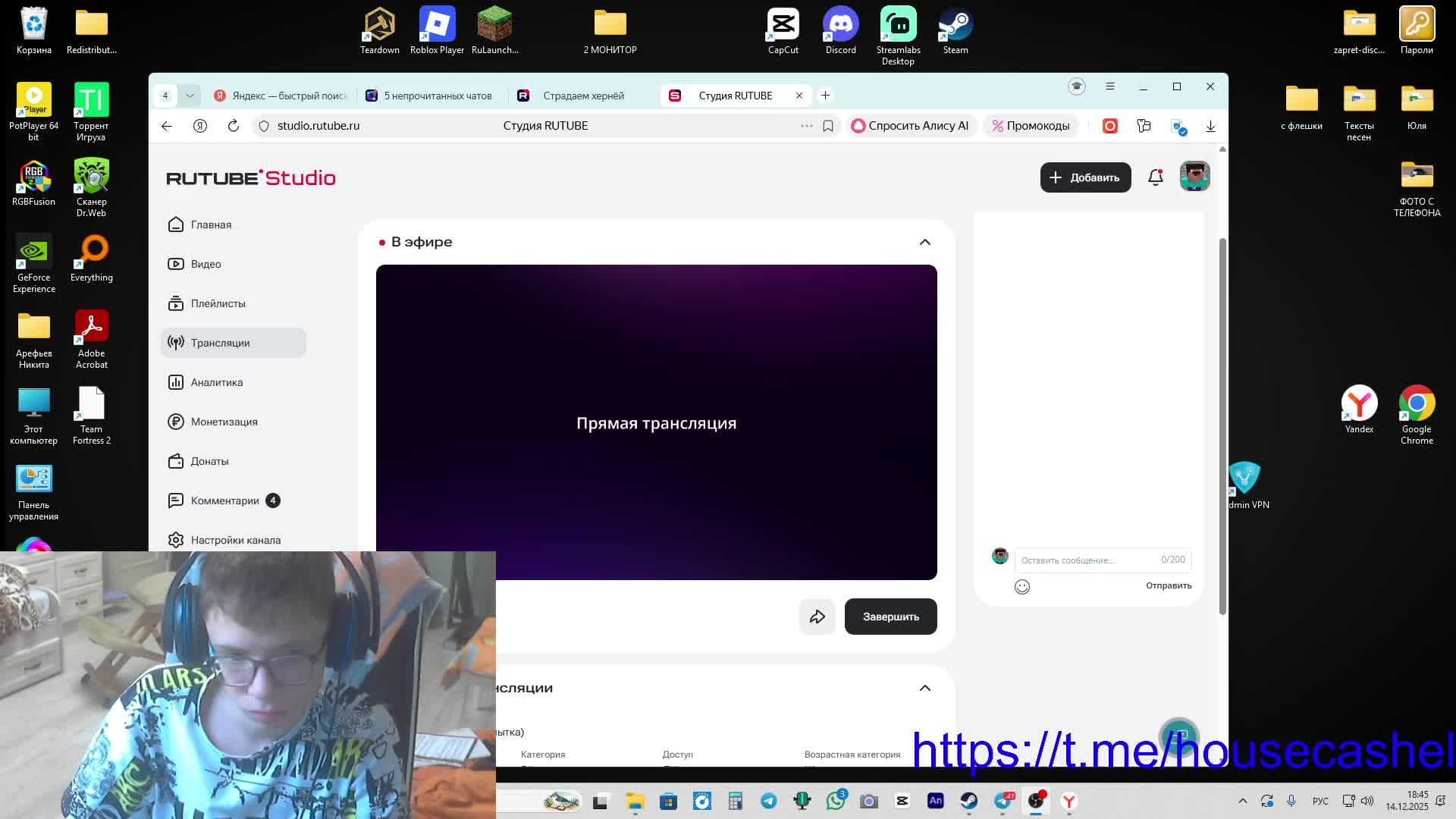Click the Добавить button
This screenshot has width=1456, height=819.
point(1085,177)
